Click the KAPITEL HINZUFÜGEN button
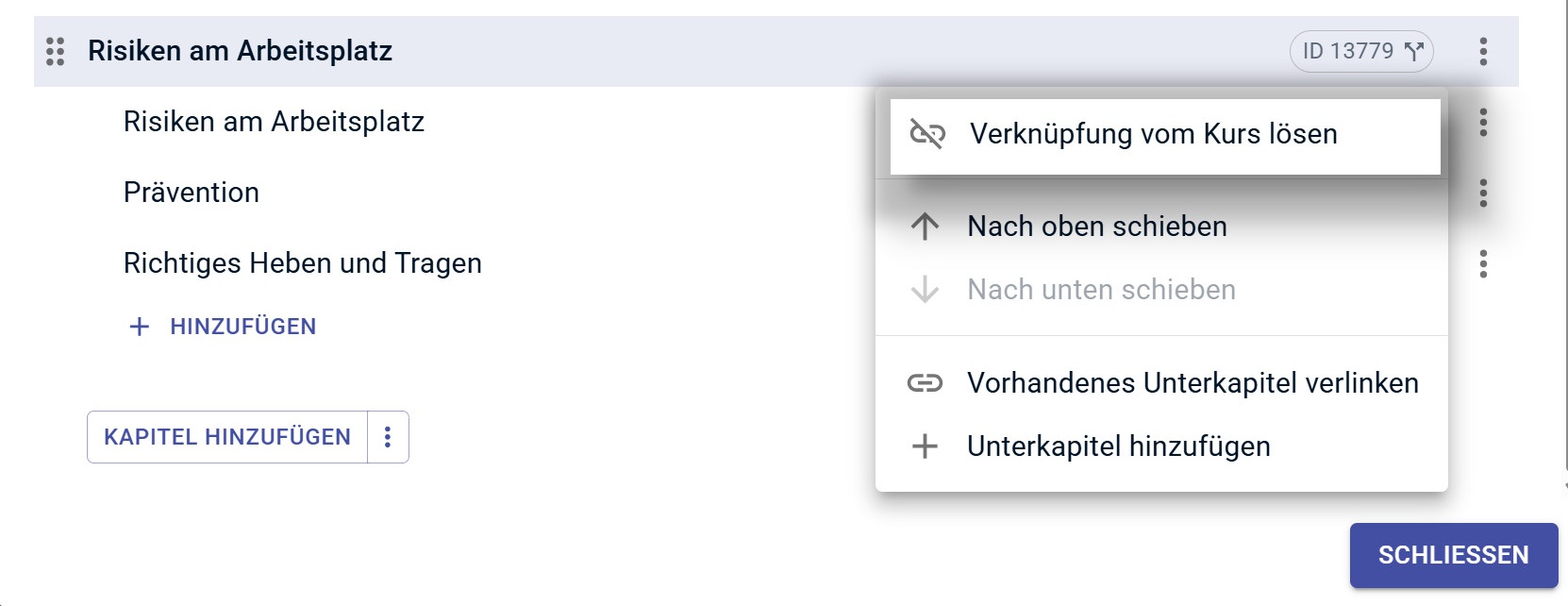 point(226,437)
